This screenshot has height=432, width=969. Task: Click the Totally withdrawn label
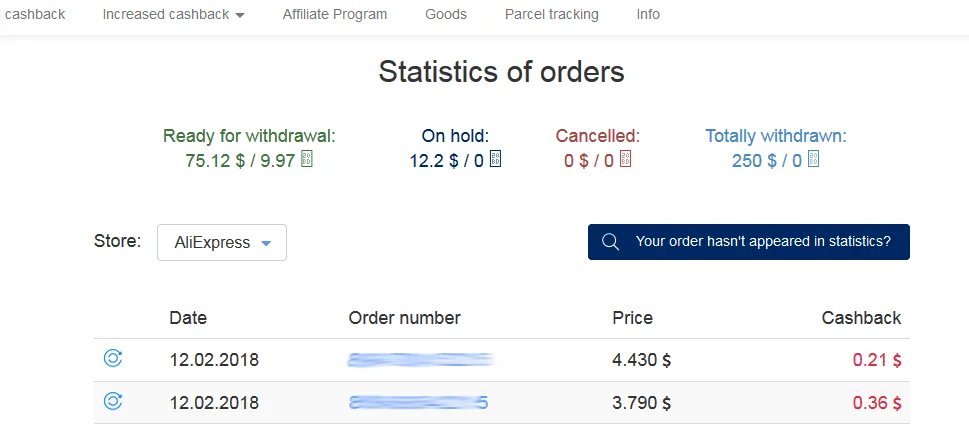point(776,136)
